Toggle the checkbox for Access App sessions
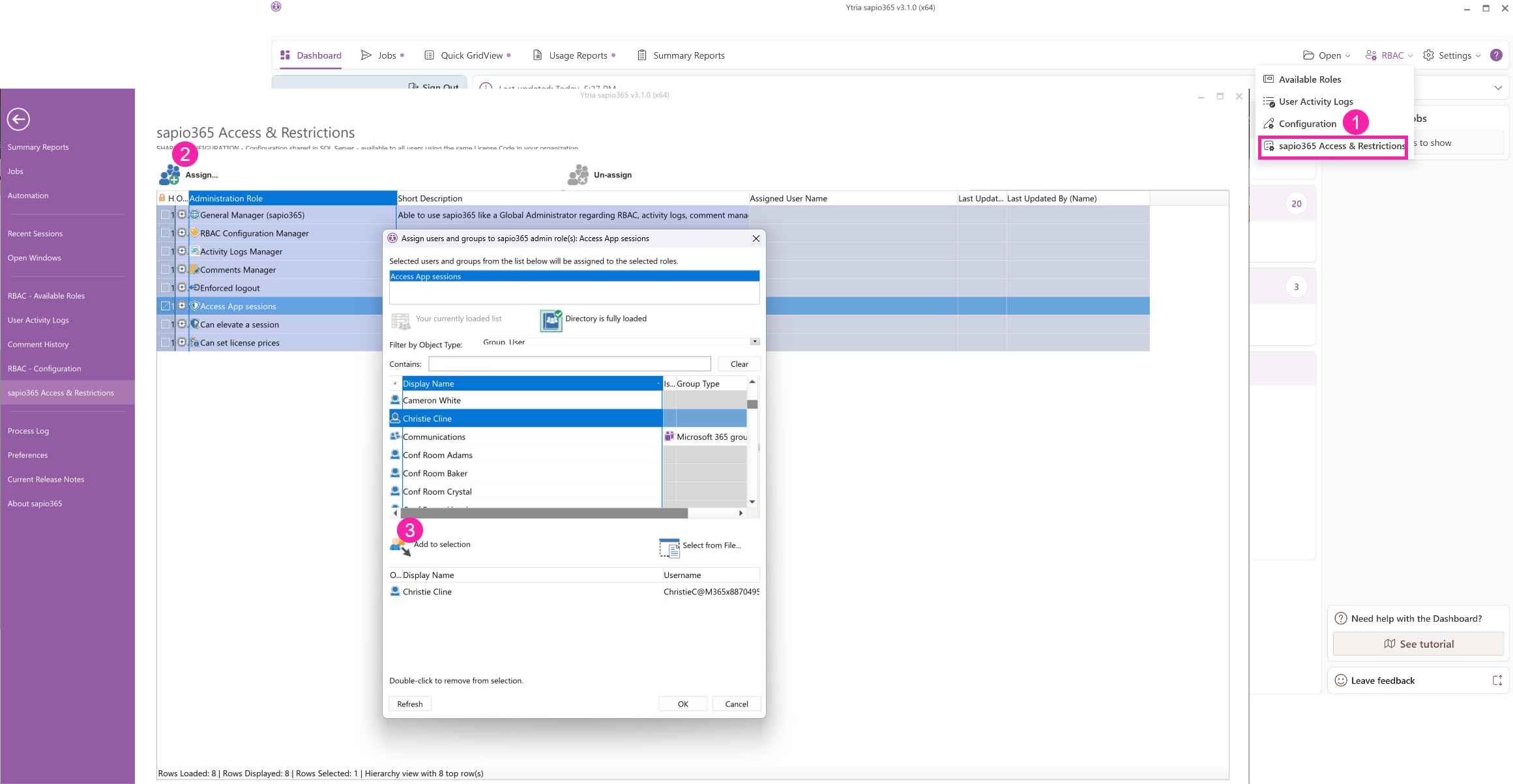The height and width of the screenshot is (784, 1513). point(165,306)
